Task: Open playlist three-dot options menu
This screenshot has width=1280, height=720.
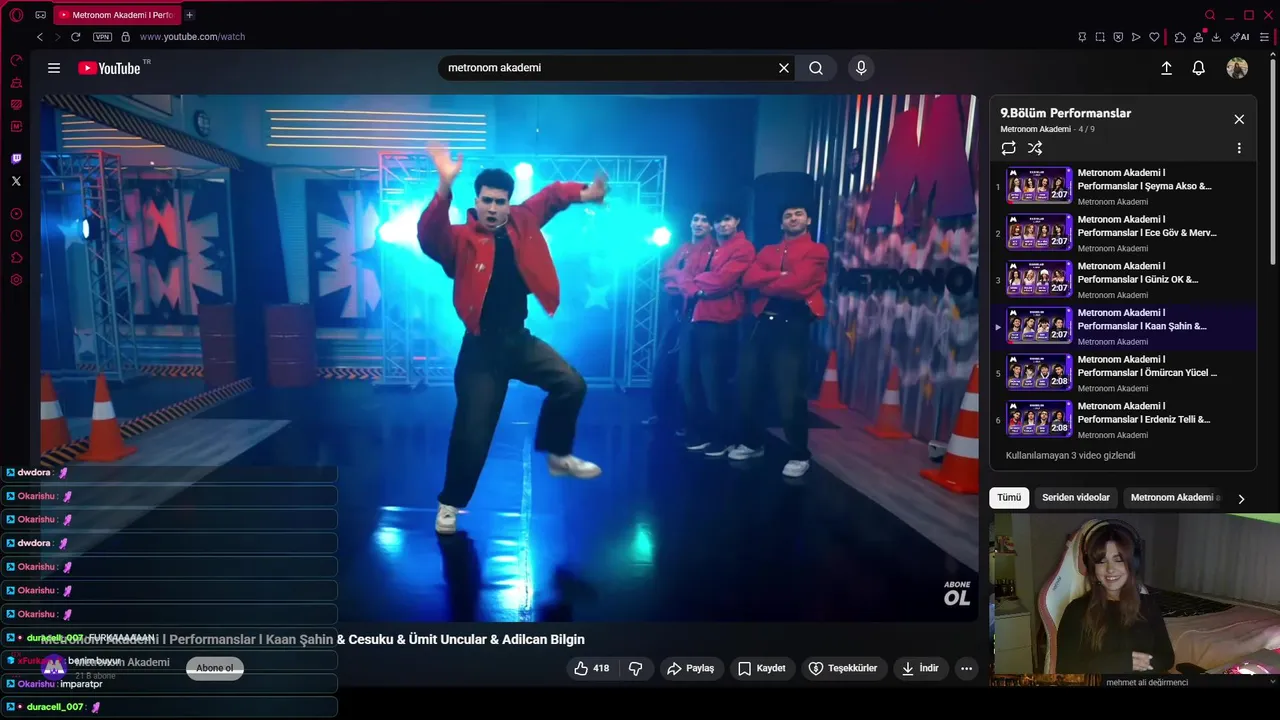Action: click(x=1239, y=148)
